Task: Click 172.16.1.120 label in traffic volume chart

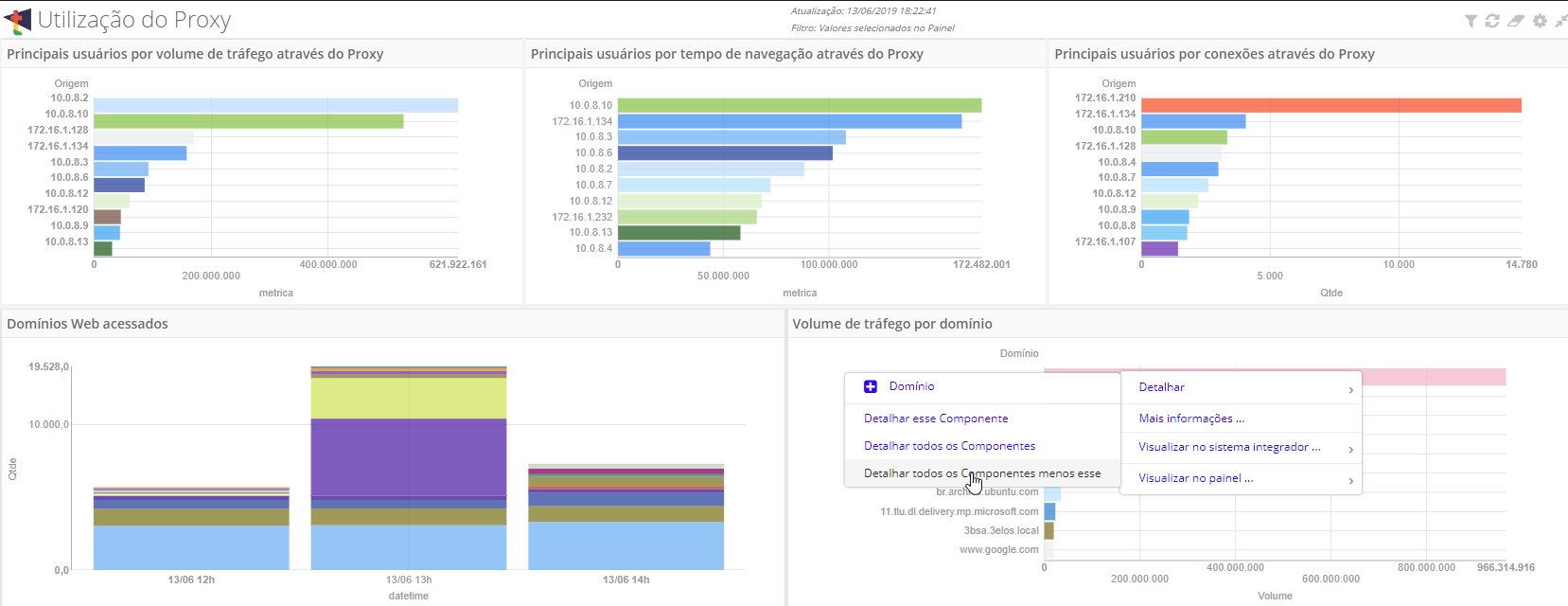Action: 58,209
